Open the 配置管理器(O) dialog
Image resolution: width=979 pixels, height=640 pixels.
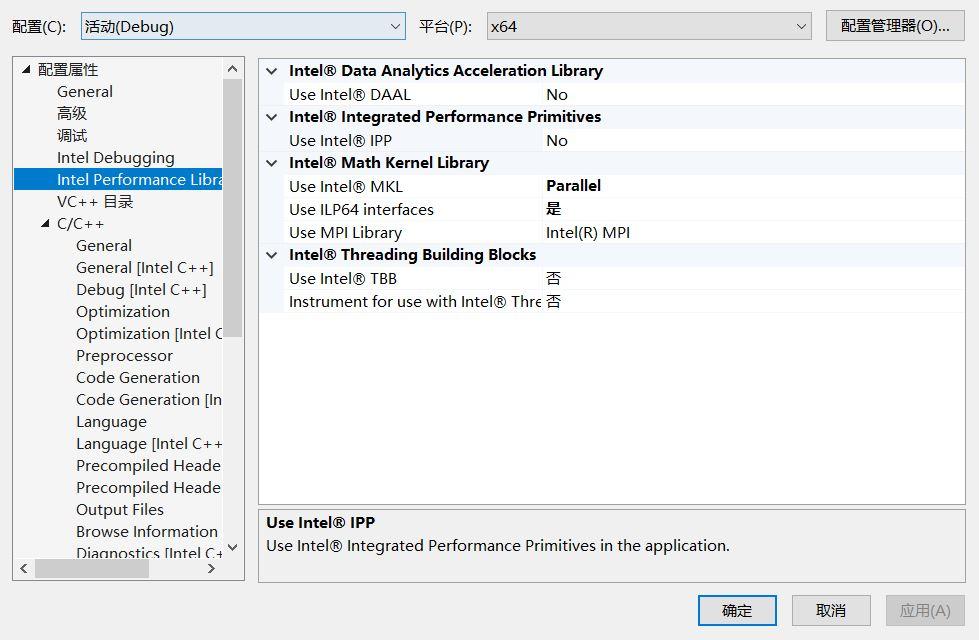(899, 25)
